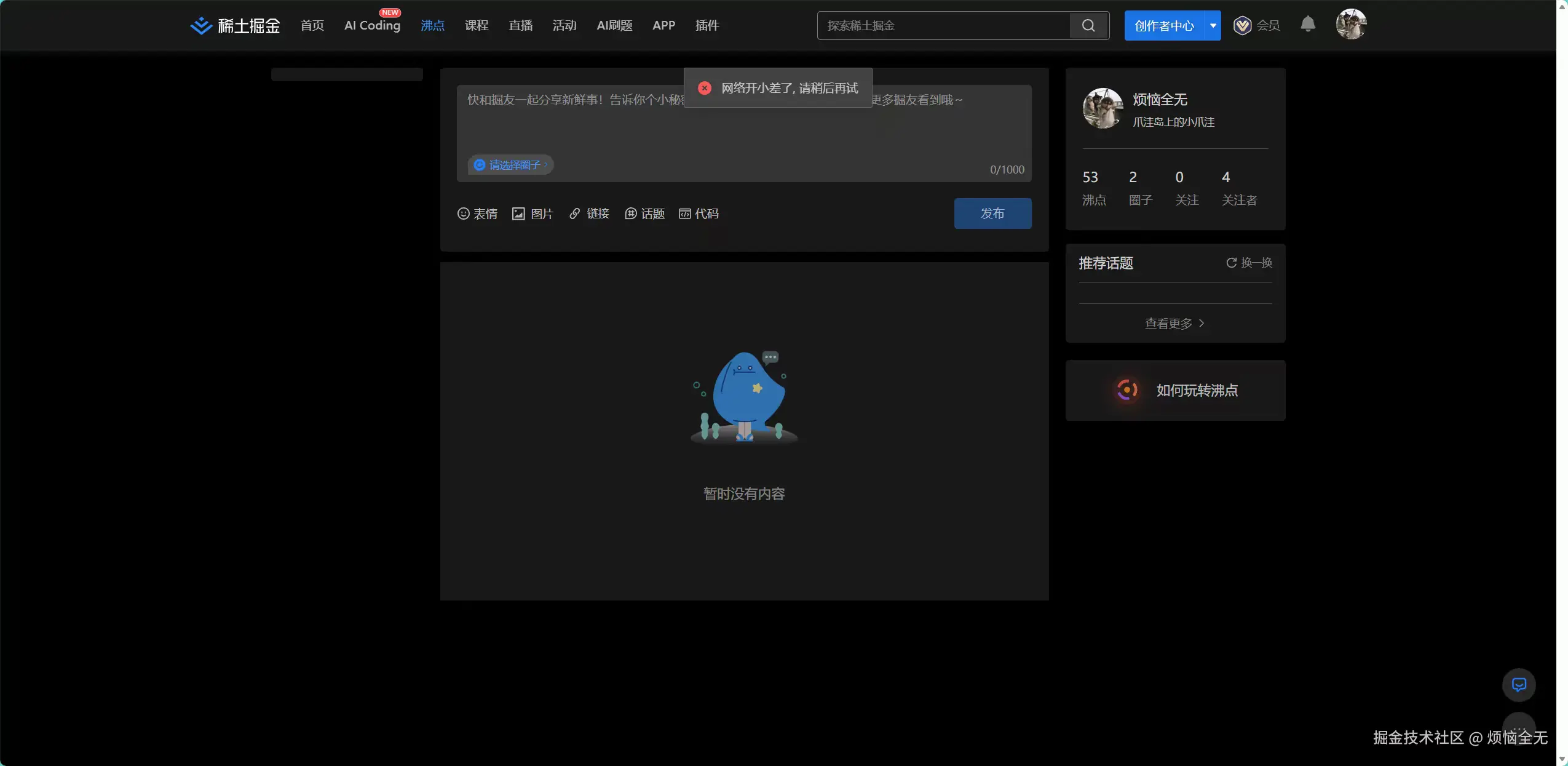Open 查看更多 under recommended topics
This screenshot has height=766, width=1568.
click(x=1174, y=323)
